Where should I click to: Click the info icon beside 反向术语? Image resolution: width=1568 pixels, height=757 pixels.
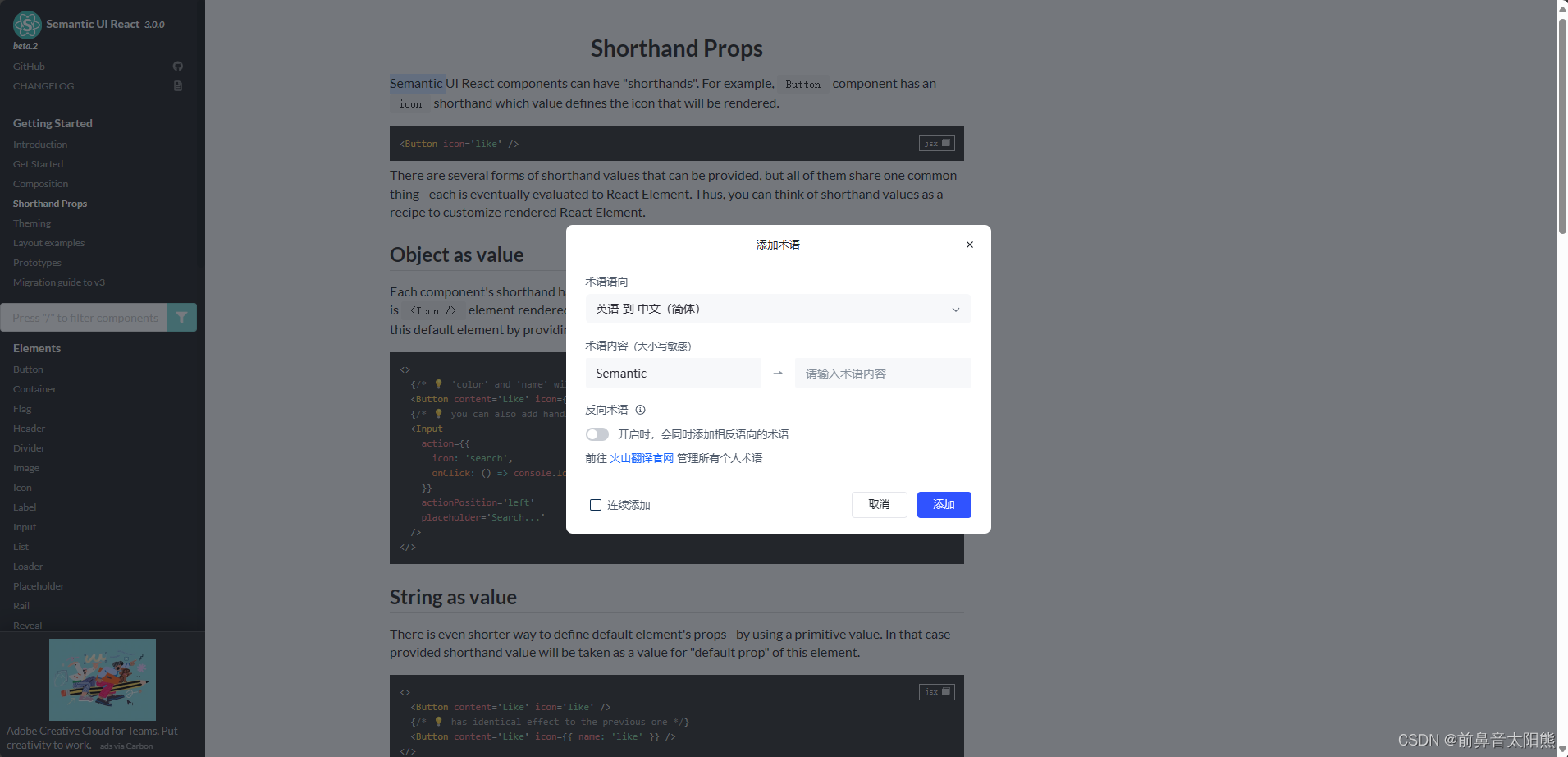641,410
